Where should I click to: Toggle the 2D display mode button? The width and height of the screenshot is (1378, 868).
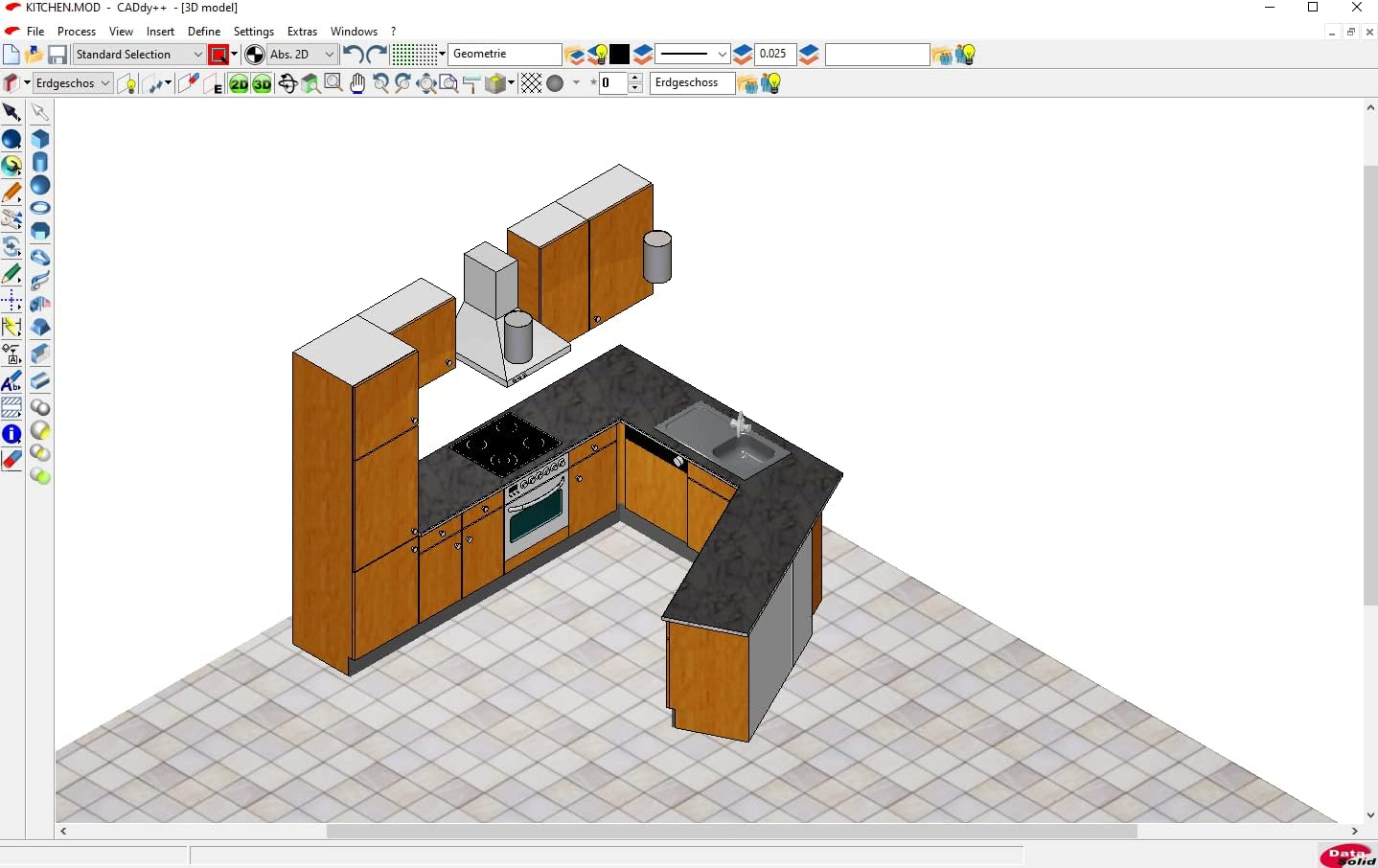coord(239,84)
